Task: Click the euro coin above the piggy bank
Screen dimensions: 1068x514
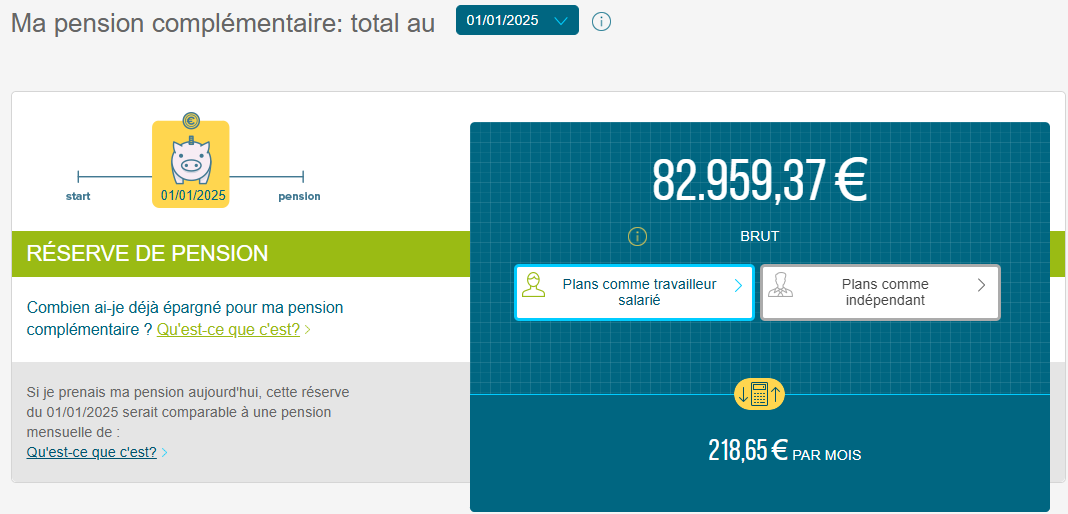Action: (191, 121)
